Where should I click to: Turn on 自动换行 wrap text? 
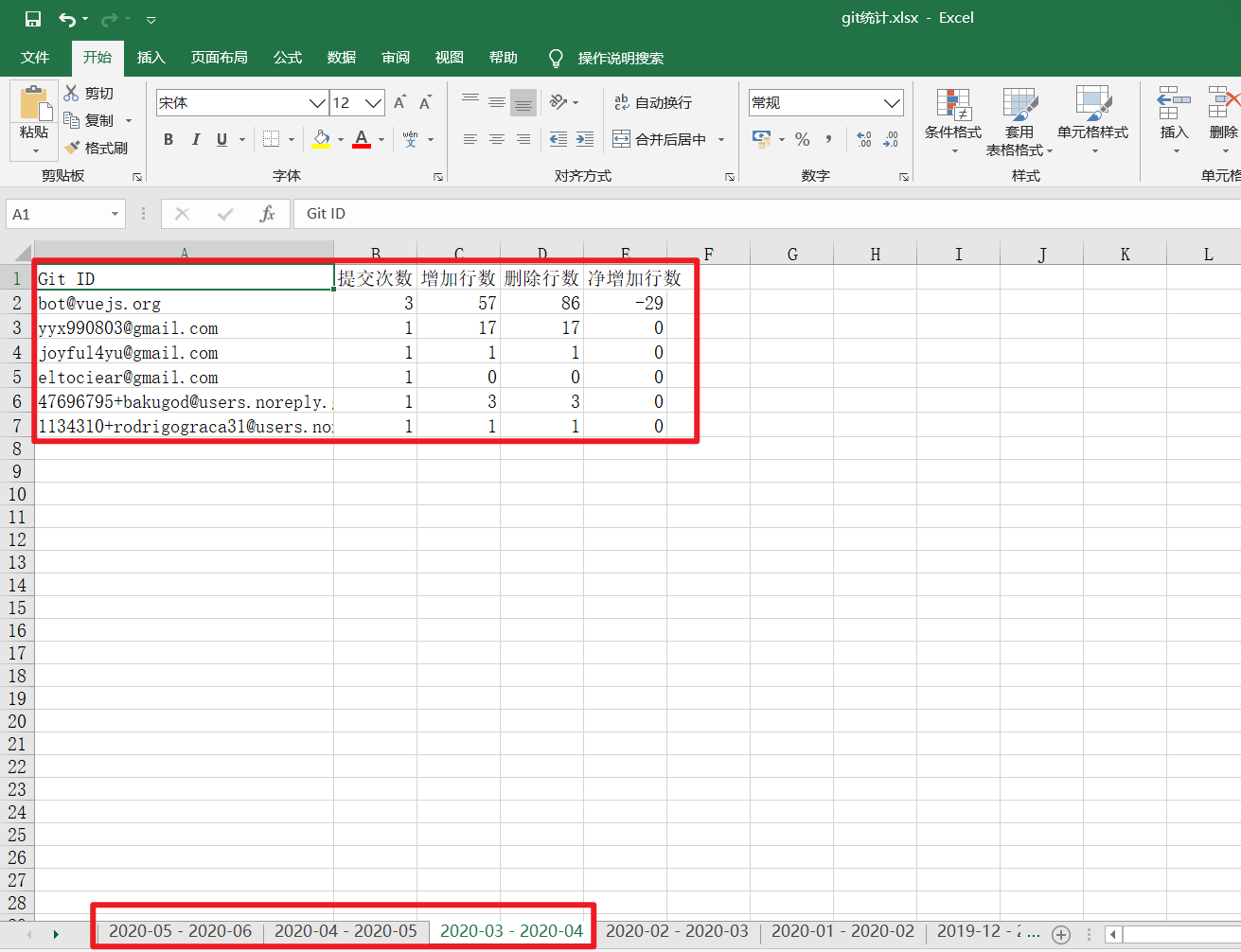tap(653, 102)
